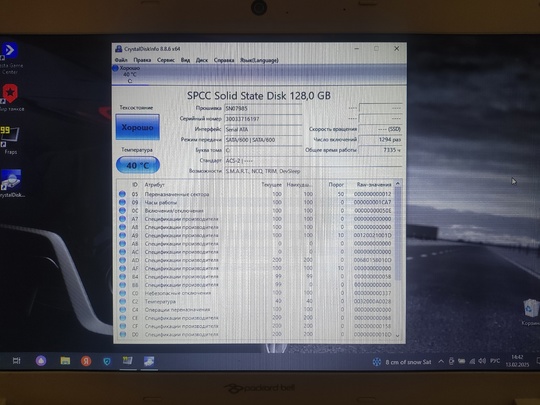Open the CrystalDiskInfo desktop shortcut
Screen dimensions: 540x405
pos(12,183)
